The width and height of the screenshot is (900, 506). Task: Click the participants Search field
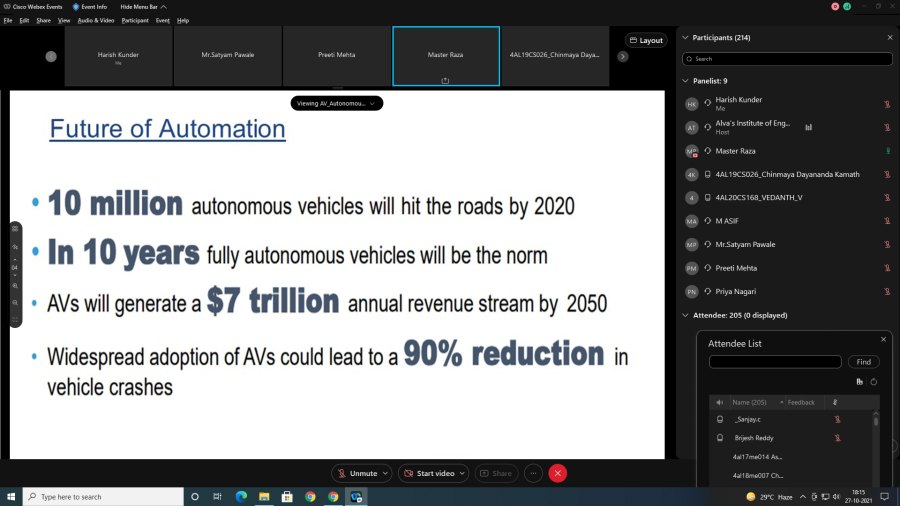(x=787, y=59)
